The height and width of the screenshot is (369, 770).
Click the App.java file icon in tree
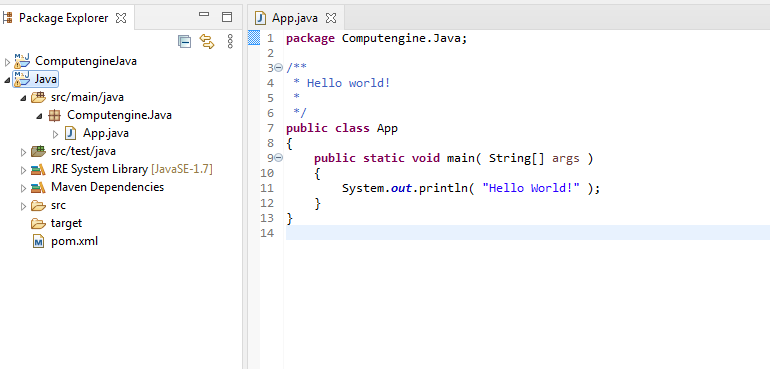pos(70,133)
